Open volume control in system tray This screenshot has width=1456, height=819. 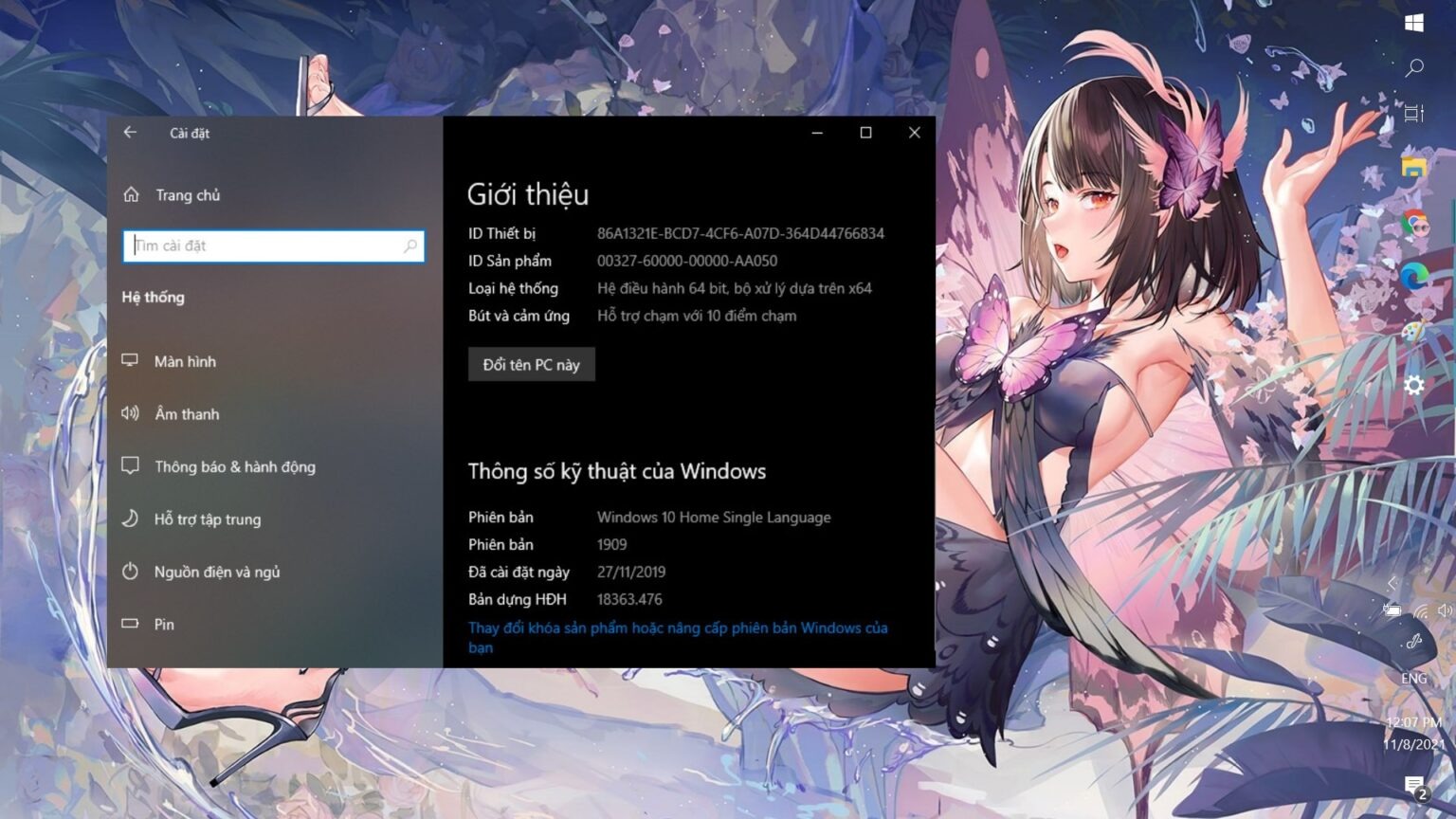coord(1445,610)
